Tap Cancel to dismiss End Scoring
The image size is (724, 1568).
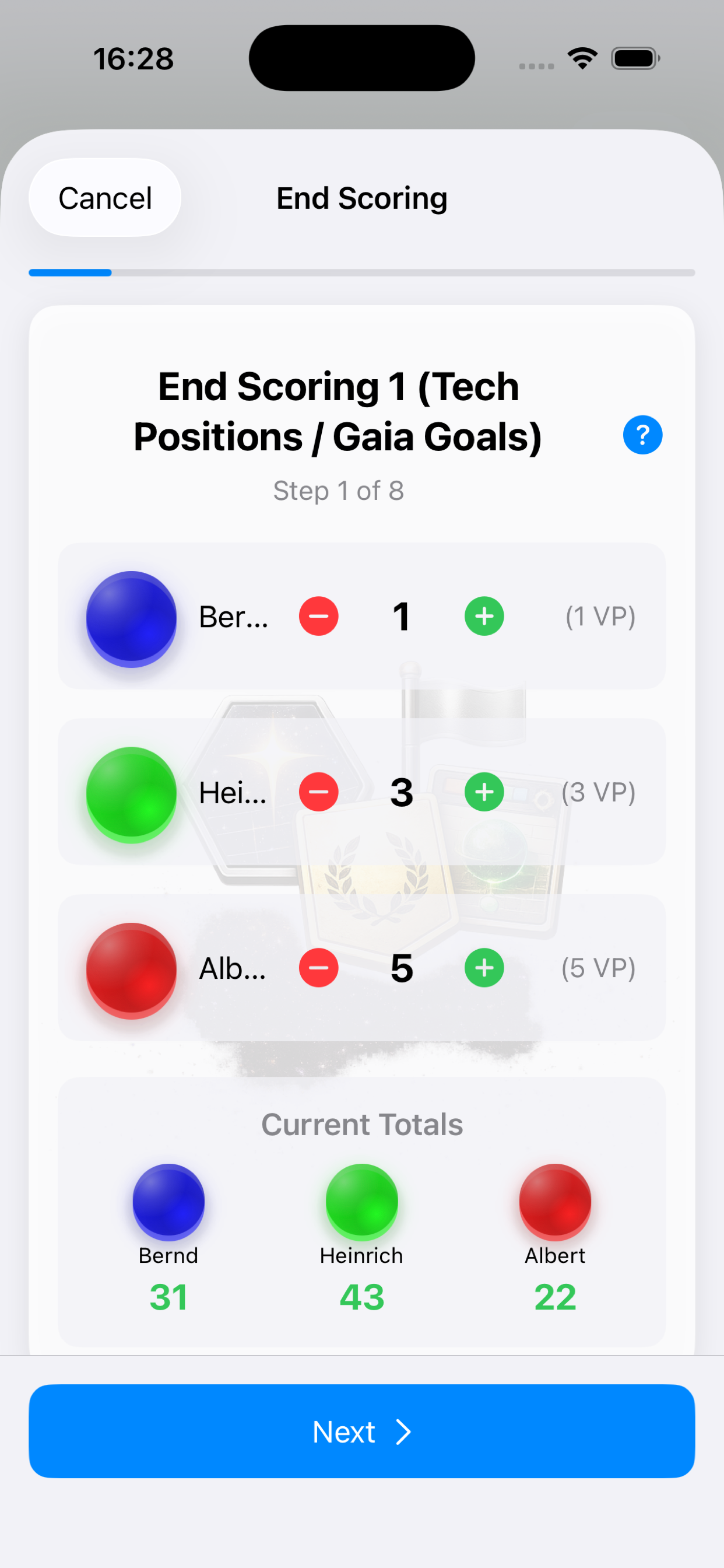105,197
